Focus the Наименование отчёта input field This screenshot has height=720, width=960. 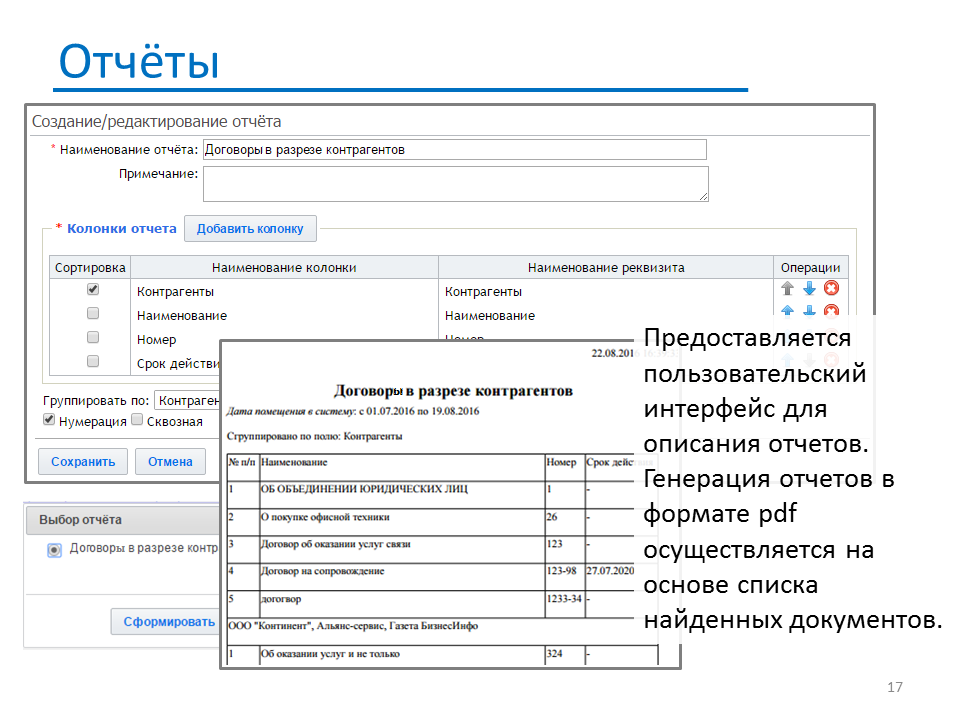(x=455, y=149)
